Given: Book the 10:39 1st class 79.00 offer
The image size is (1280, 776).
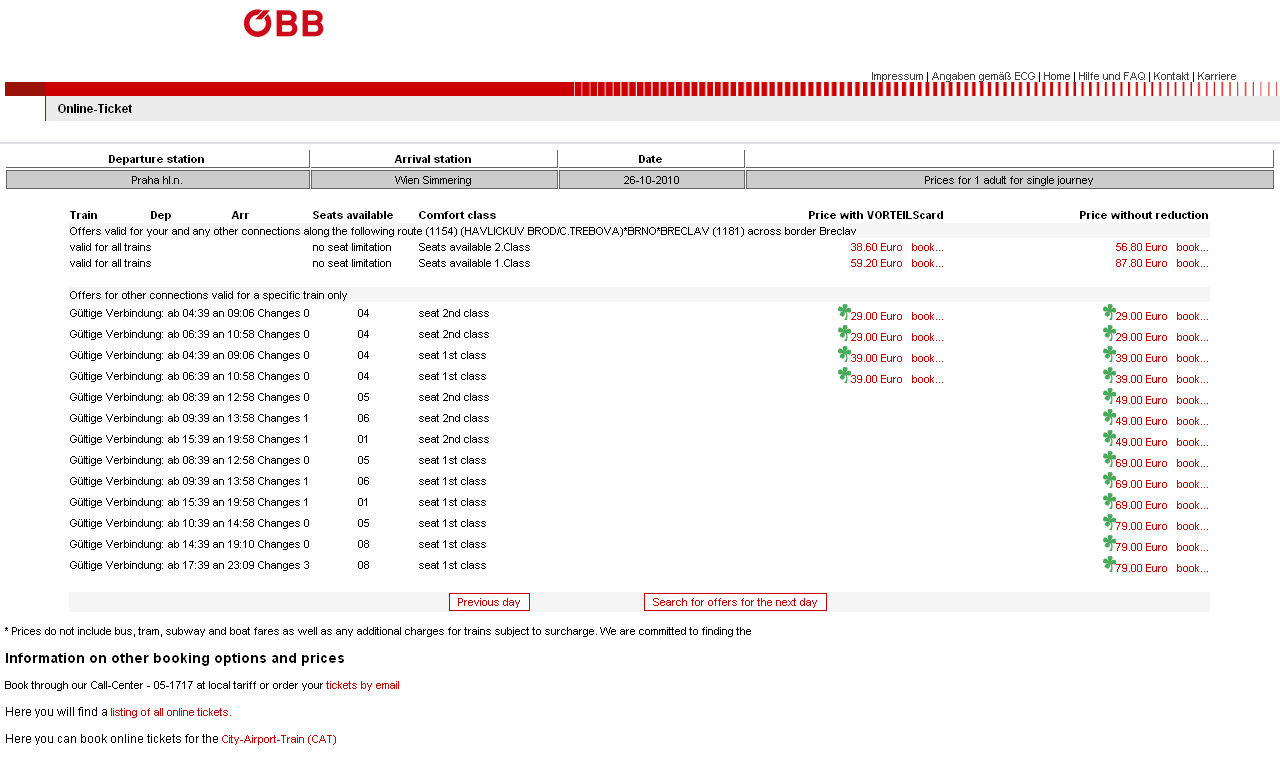Looking at the screenshot, I should pyautogui.click(x=1192, y=526).
